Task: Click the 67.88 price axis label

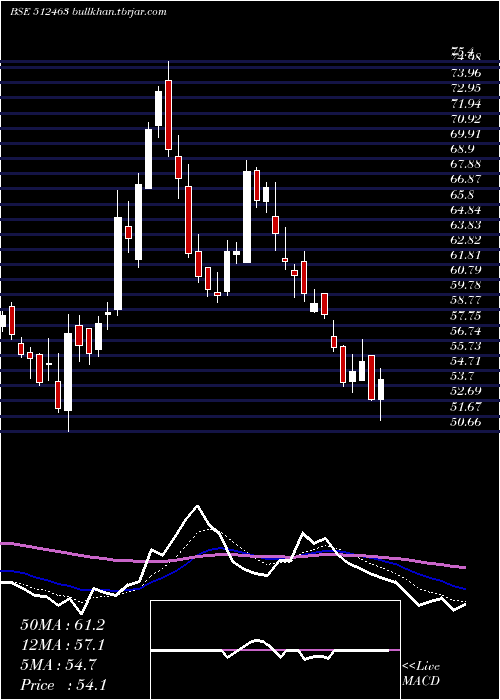Action: pos(466,164)
